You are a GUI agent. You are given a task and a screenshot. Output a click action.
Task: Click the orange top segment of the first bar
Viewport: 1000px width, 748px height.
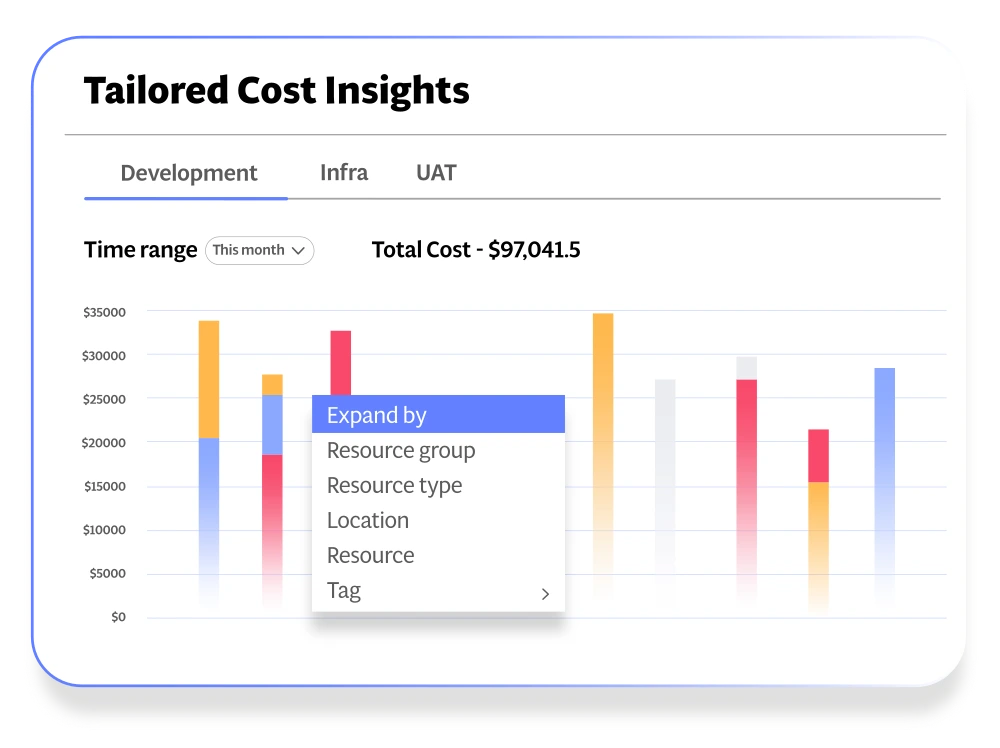209,378
